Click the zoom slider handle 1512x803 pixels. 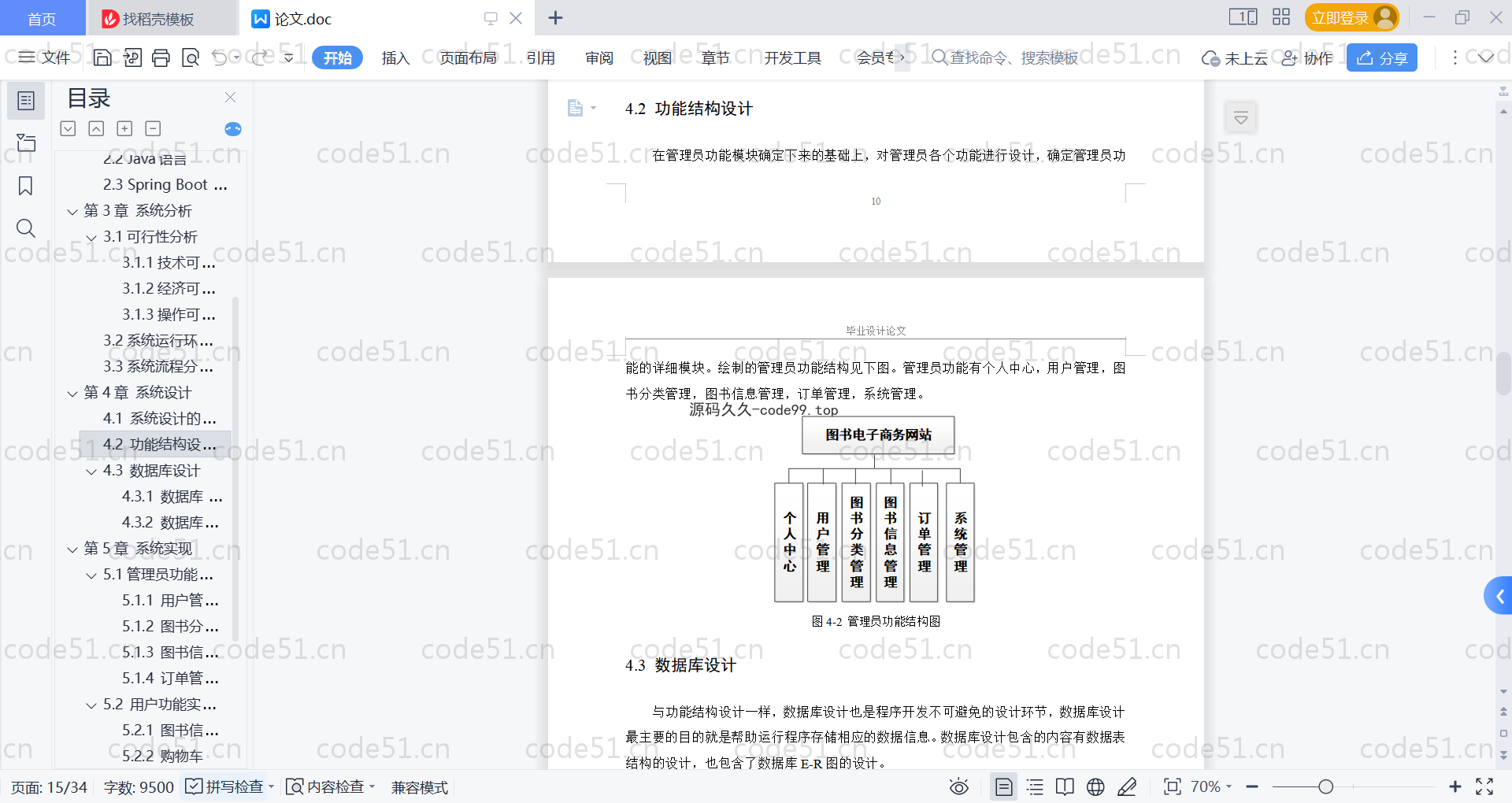pos(1326,786)
